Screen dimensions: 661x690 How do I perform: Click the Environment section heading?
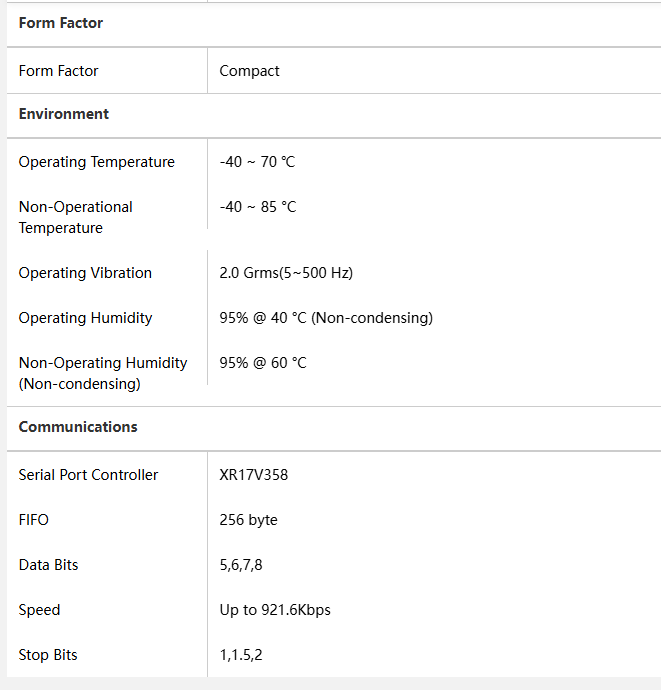(x=63, y=114)
